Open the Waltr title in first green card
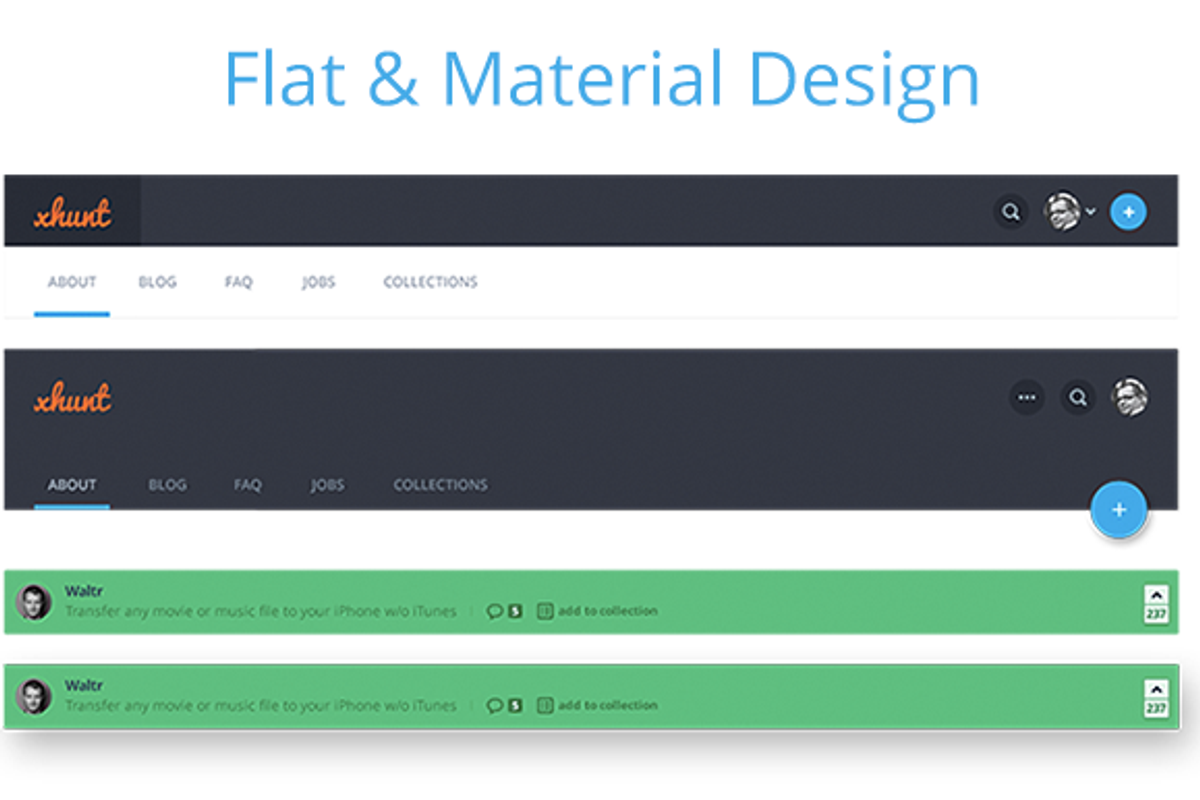Image resolution: width=1200 pixels, height=800 pixels. 84,592
